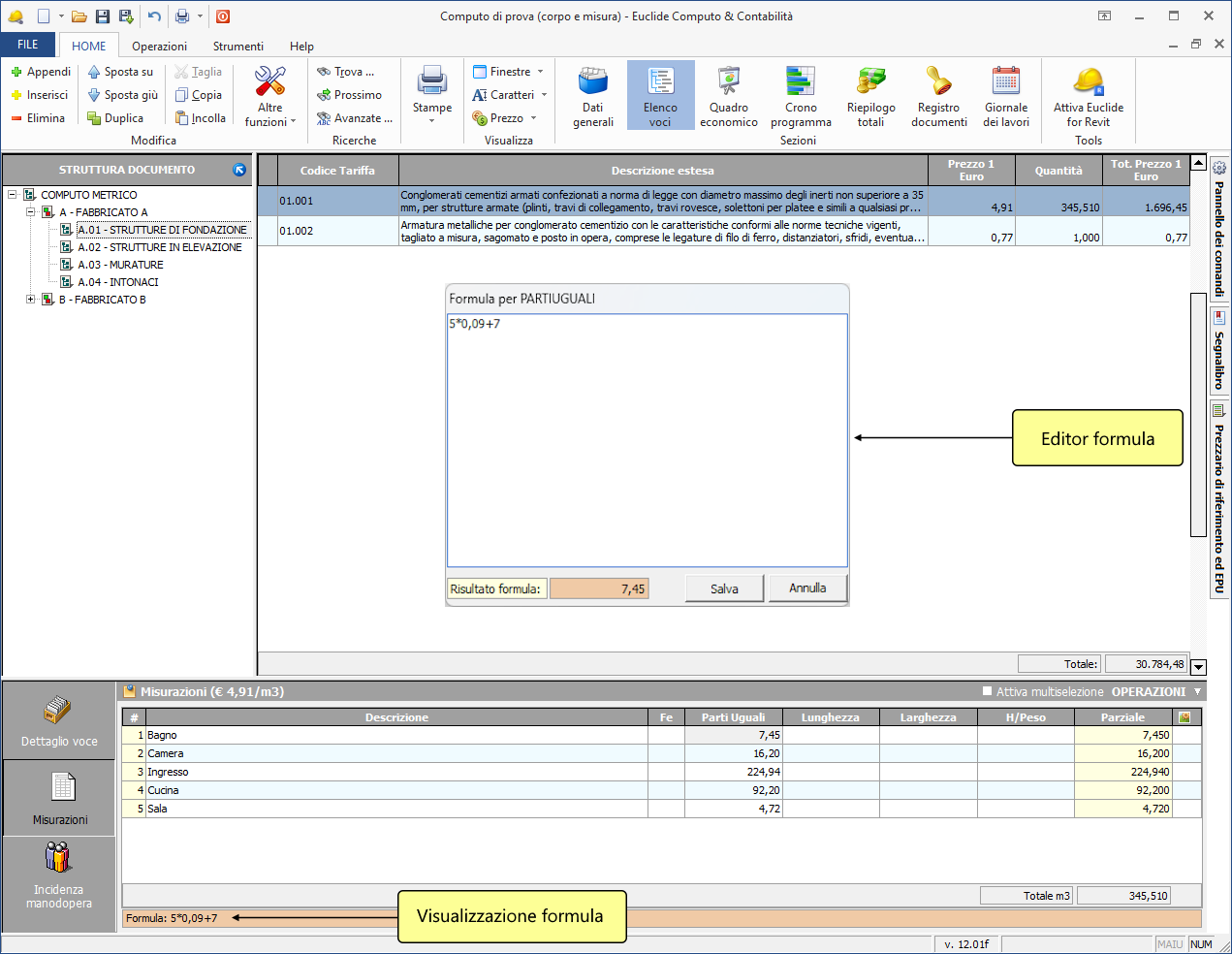Open Dati generali section
The height and width of the screenshot is (954, 1232).
(x=592, y=95)
